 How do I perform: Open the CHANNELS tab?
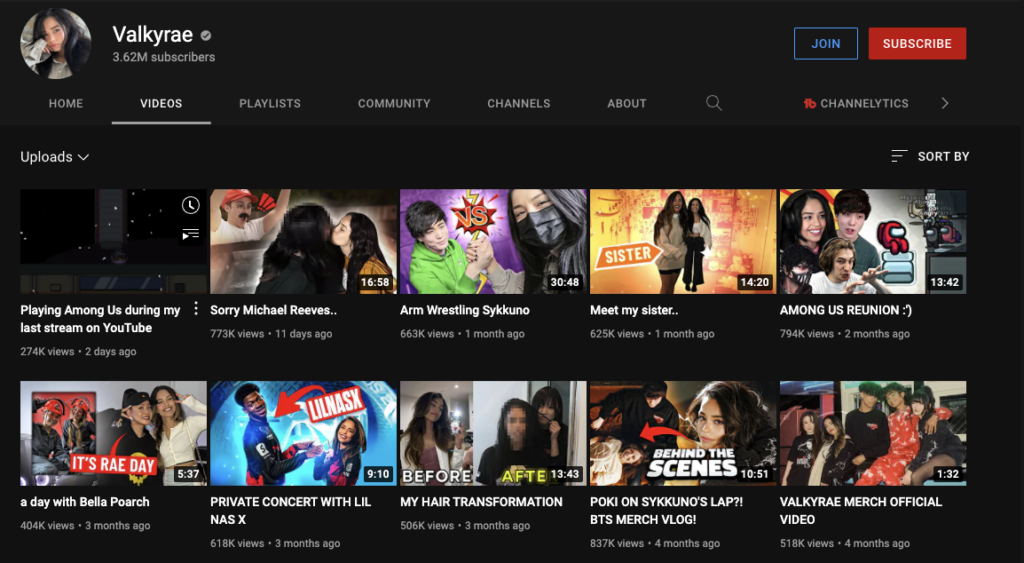pyautogui.click(x=519, y=103)
